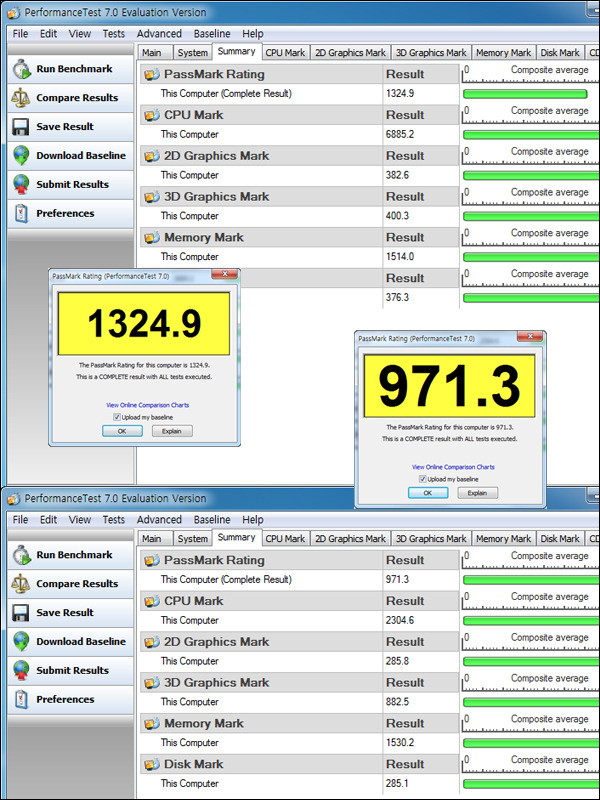
Task: Close the 1324.9 PassMark Rating dialog
Action: [224, 274]
